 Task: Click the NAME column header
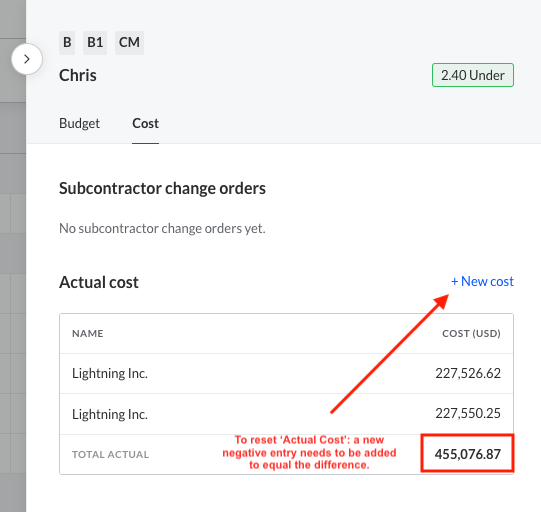click(x=88, y=334)
